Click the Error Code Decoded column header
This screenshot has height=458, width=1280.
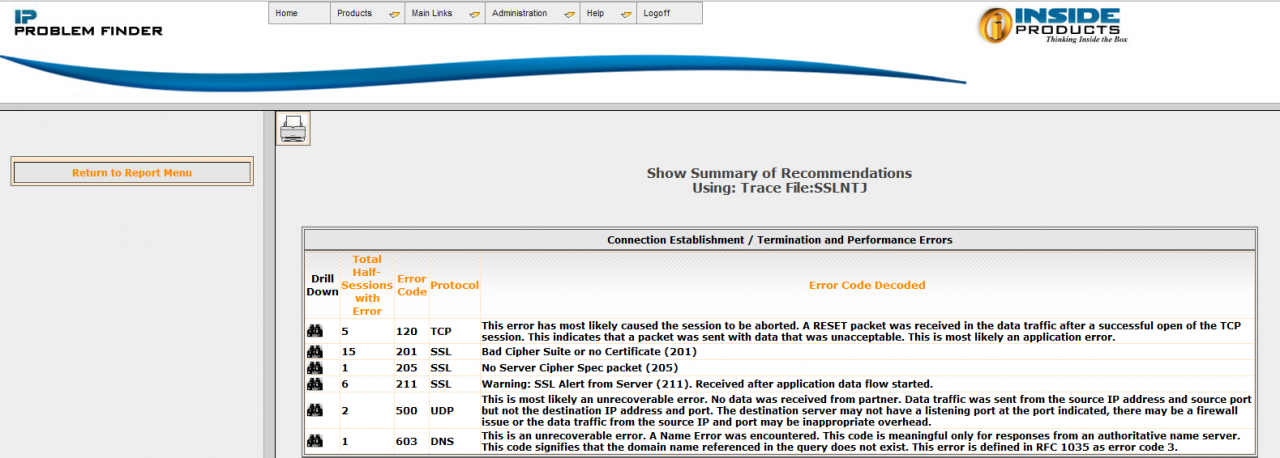(x=867, y=285)
